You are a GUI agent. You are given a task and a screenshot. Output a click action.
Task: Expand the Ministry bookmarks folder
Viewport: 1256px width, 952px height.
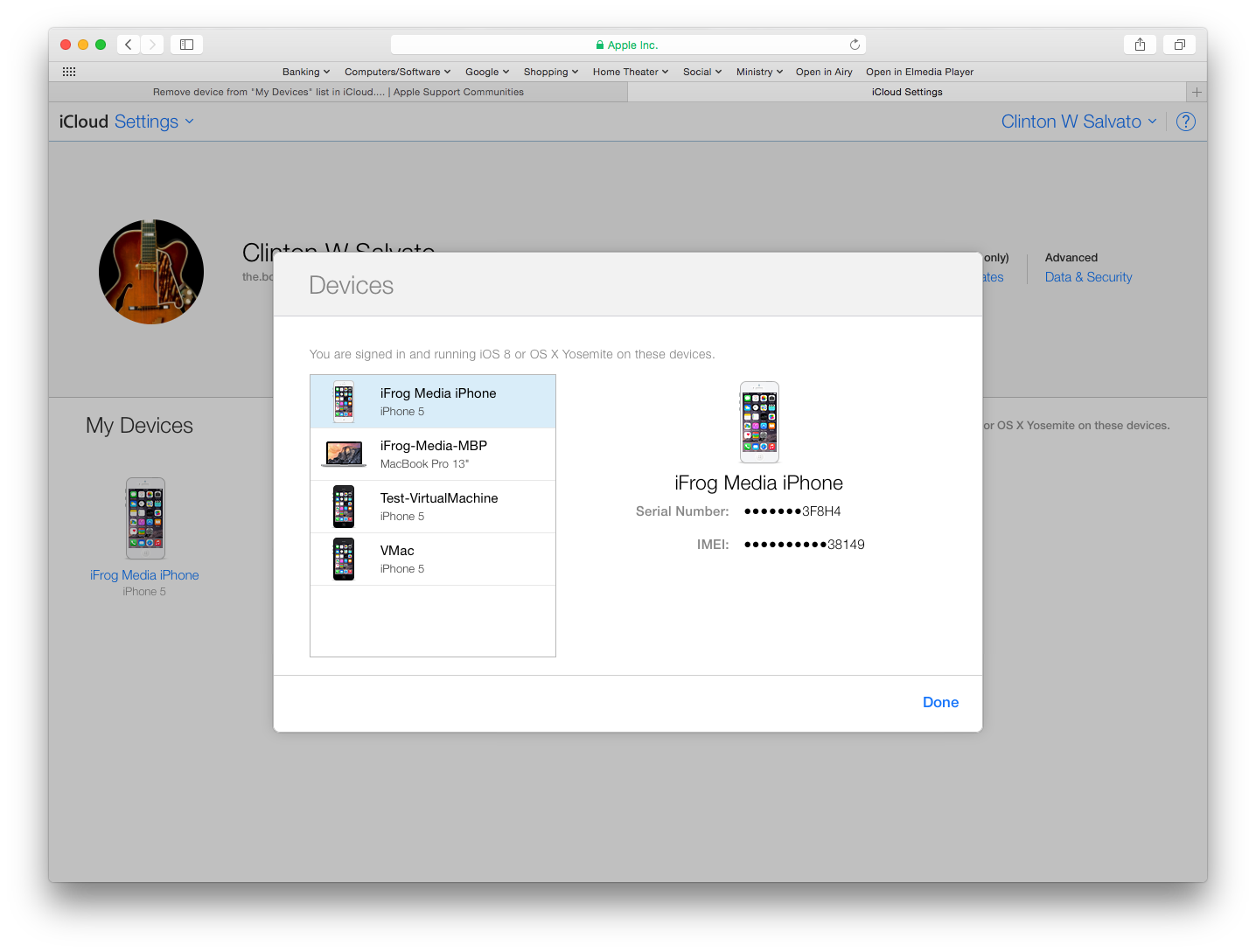(759, 72)
